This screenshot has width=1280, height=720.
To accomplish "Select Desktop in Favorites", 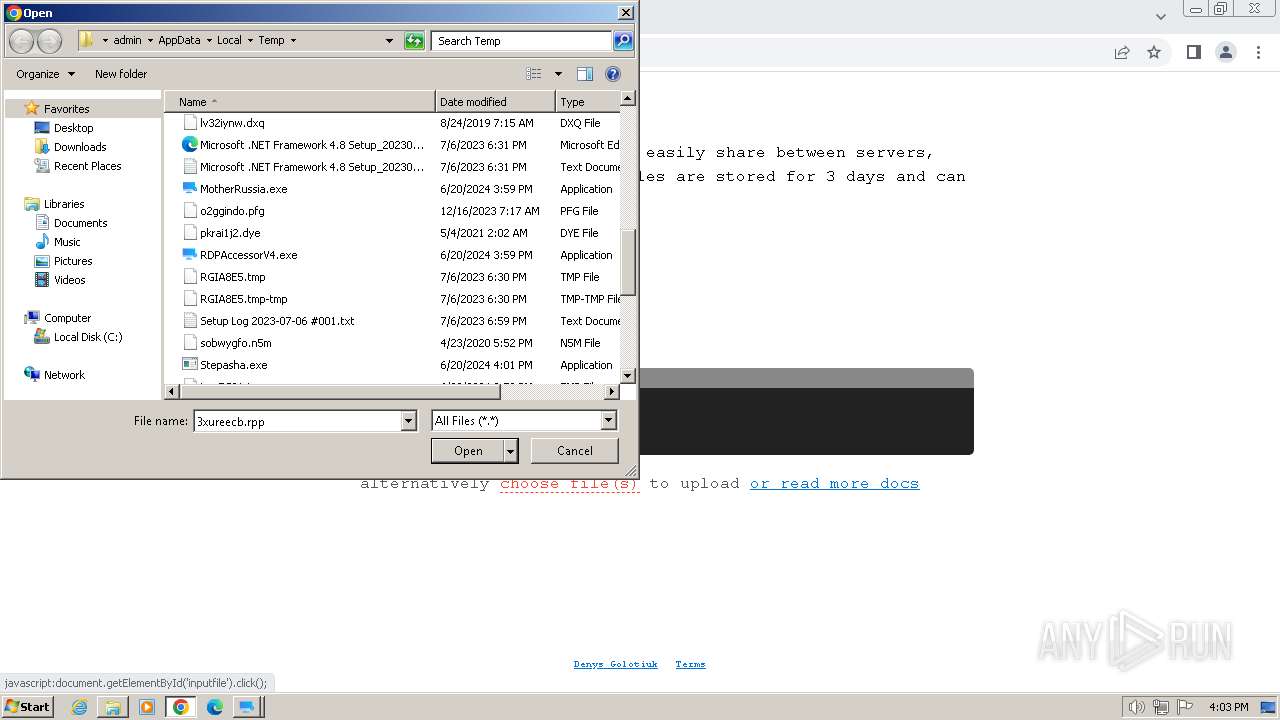I will click(x=73, y=128).
